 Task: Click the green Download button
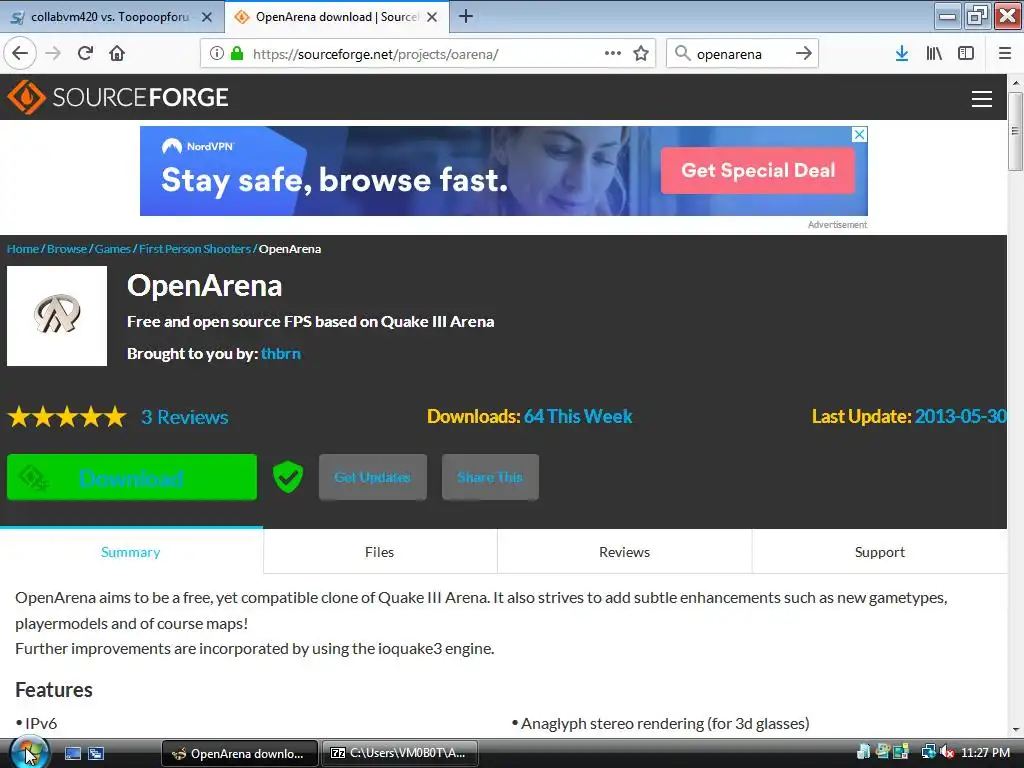point(131,477)
